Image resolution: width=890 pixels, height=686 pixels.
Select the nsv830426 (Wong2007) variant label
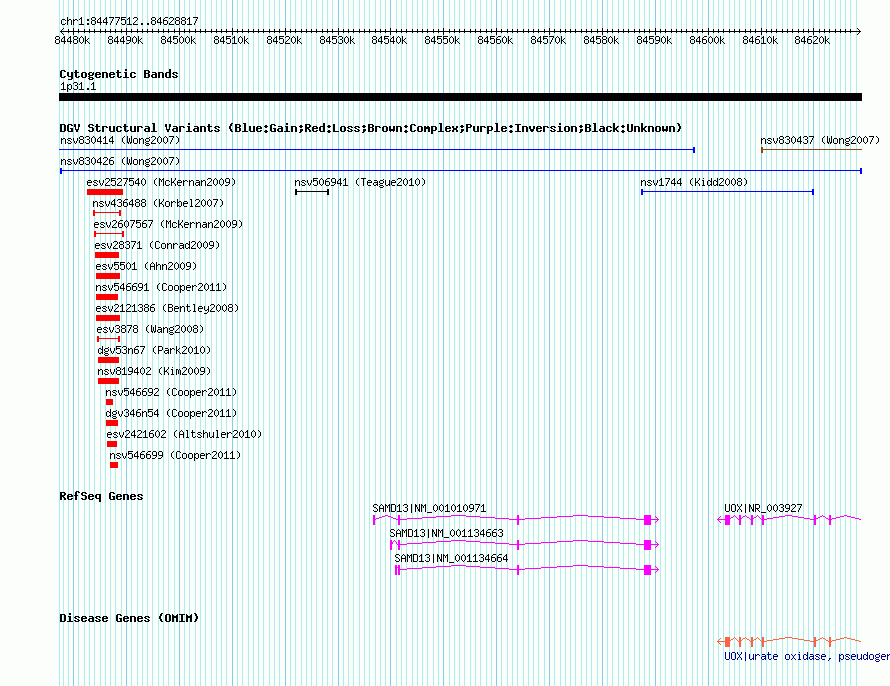click(120, 161)
